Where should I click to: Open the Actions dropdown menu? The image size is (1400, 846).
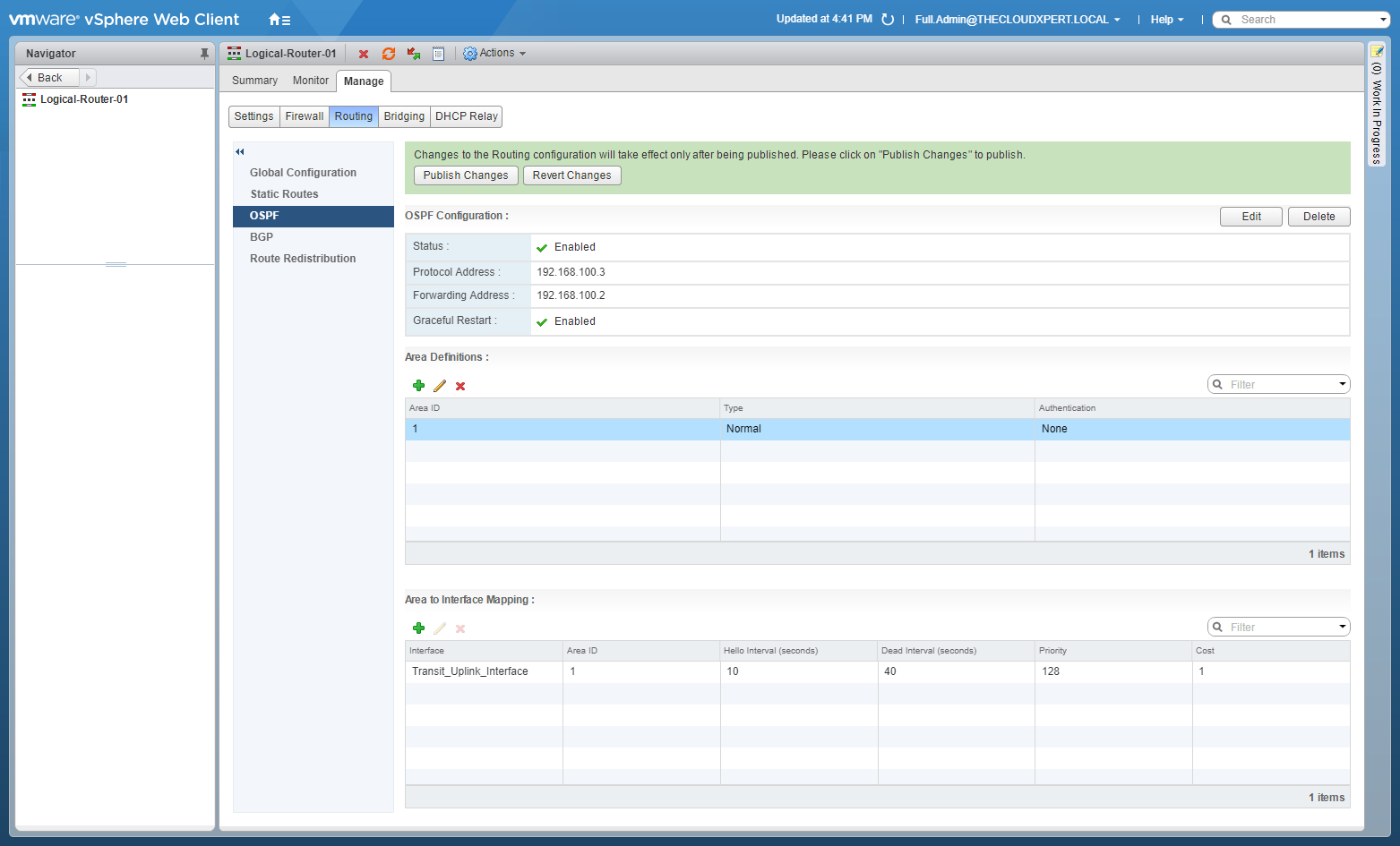[x=494, y=54]
